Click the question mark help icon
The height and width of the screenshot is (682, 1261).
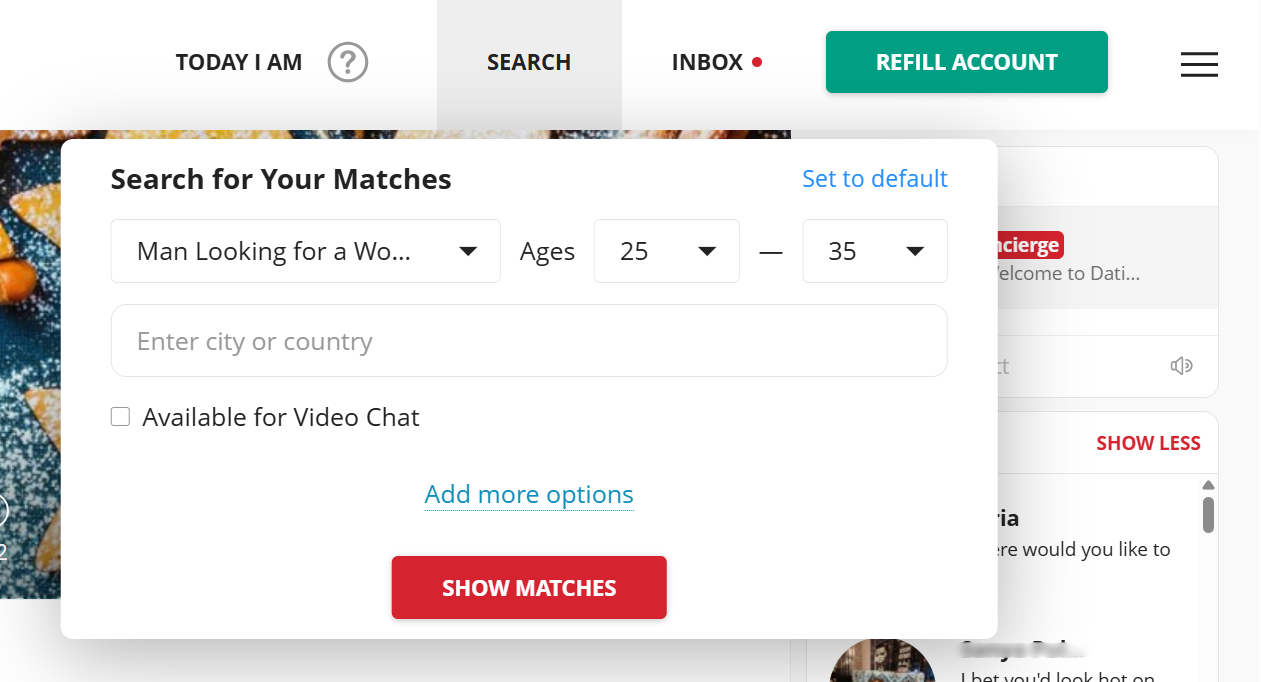pyautogui.click(x=348, y=62)
